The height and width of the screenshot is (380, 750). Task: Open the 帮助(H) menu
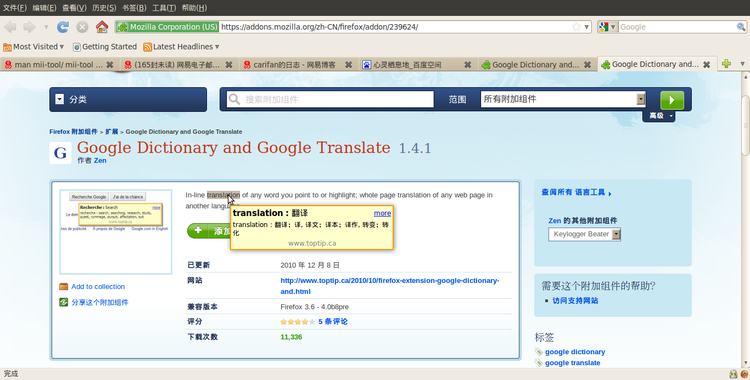click(x=194, y=8)
